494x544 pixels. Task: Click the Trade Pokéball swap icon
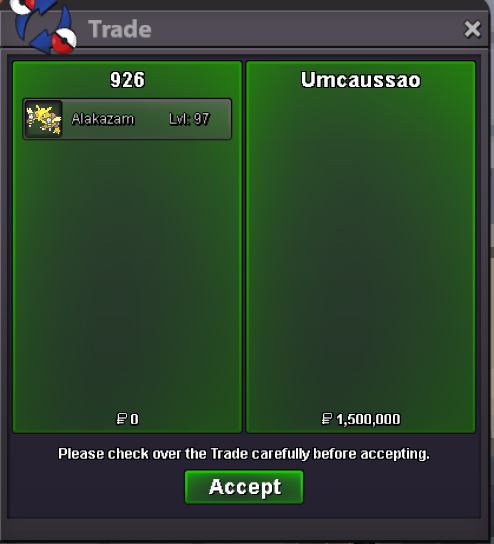pos(43,26)
